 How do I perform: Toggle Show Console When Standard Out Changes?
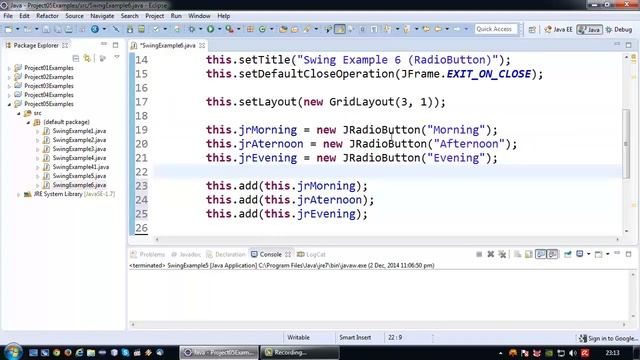click(541, 254)
